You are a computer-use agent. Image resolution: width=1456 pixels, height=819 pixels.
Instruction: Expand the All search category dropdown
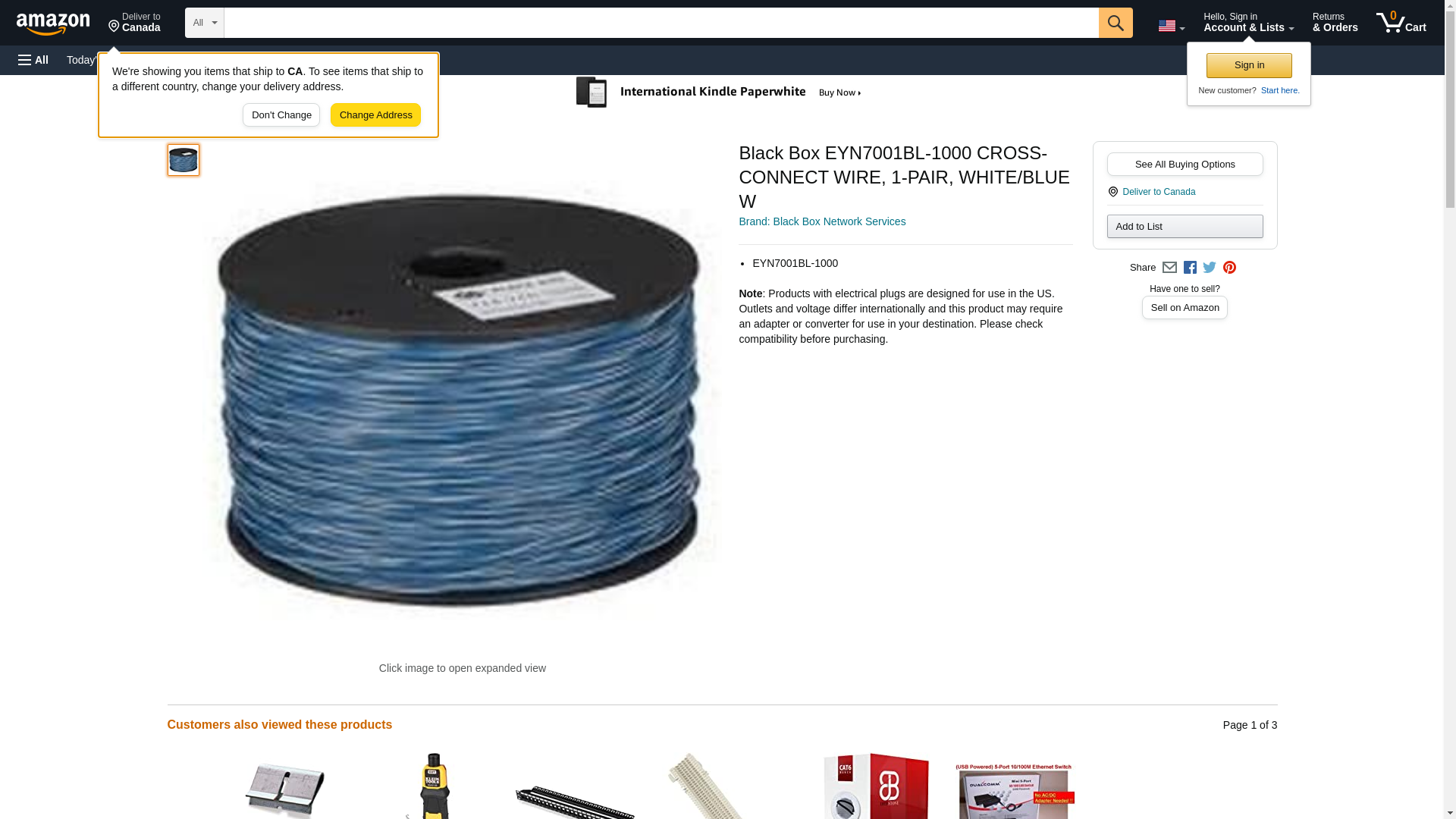(x=205, y=23)
